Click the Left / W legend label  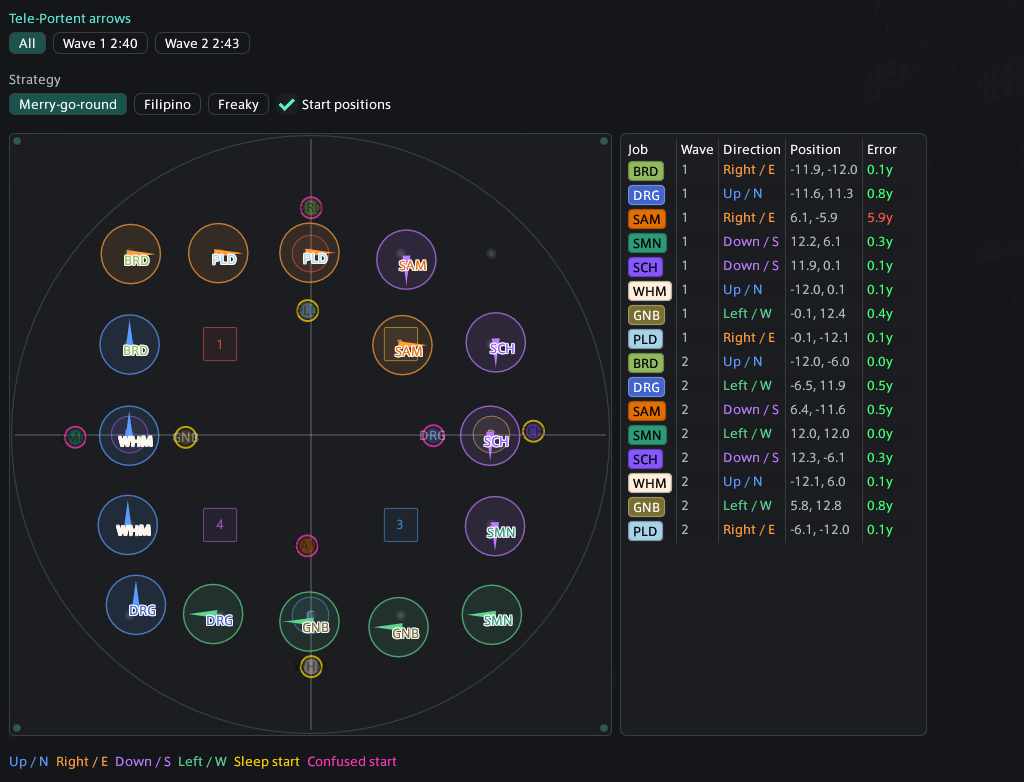point(202,762)
